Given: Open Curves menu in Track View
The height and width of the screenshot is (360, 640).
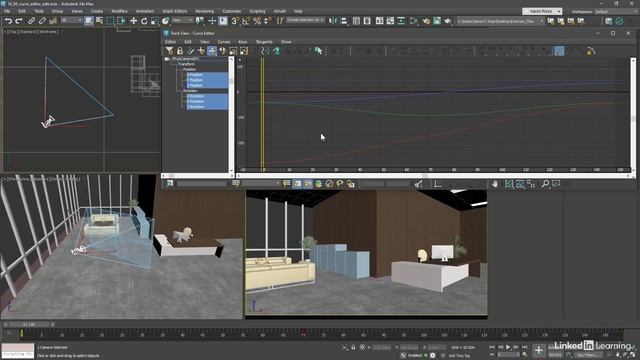Looking at the screenshot, I should click(x=224, y=42).
